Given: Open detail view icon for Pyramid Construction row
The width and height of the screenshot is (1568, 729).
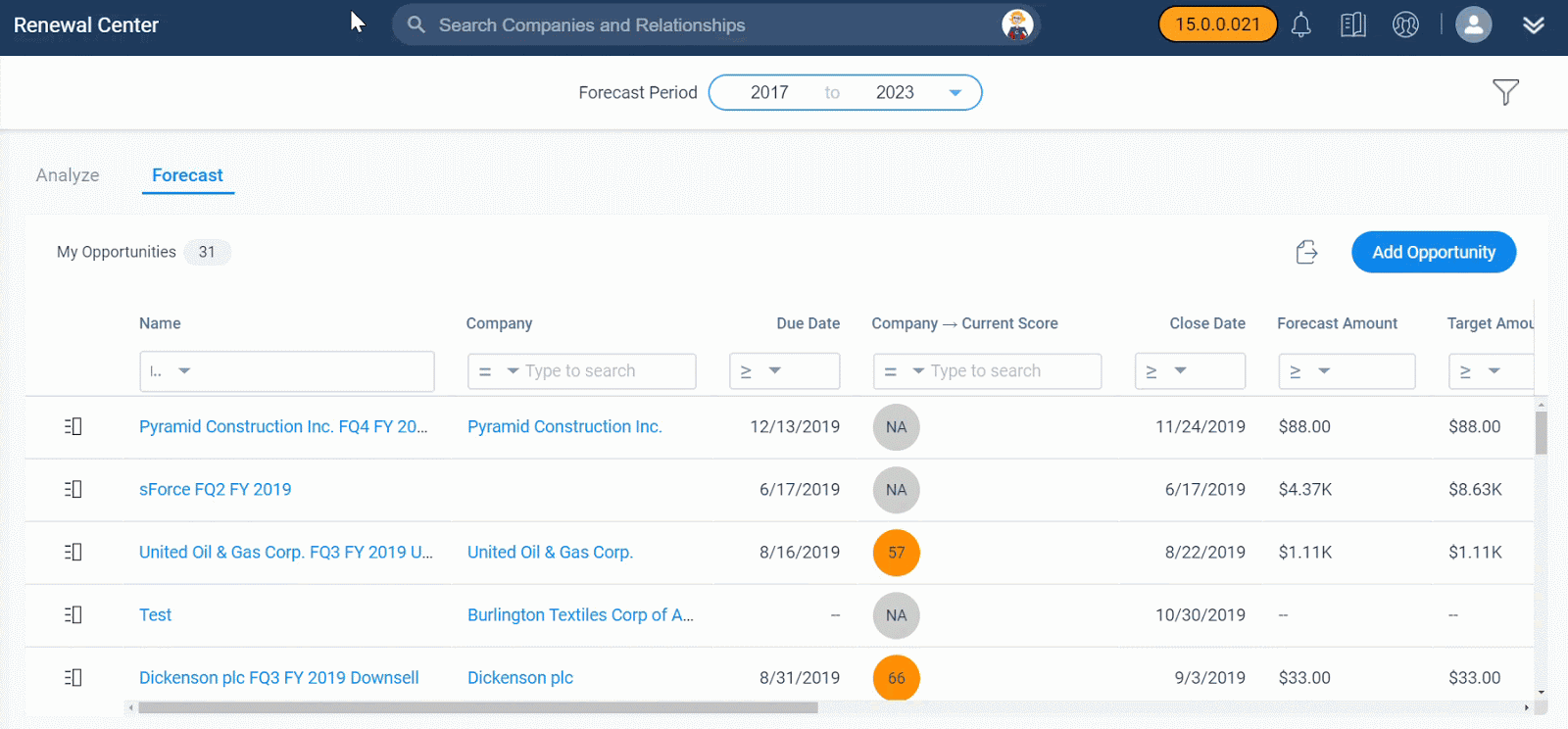Looking at the screenshot, I should [73, 426].
